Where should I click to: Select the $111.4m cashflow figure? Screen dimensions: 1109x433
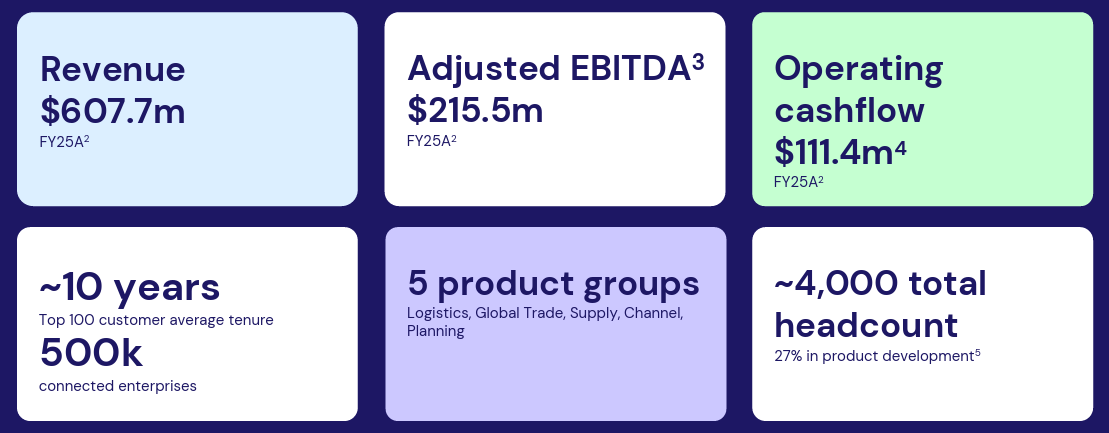click(832, 151)
